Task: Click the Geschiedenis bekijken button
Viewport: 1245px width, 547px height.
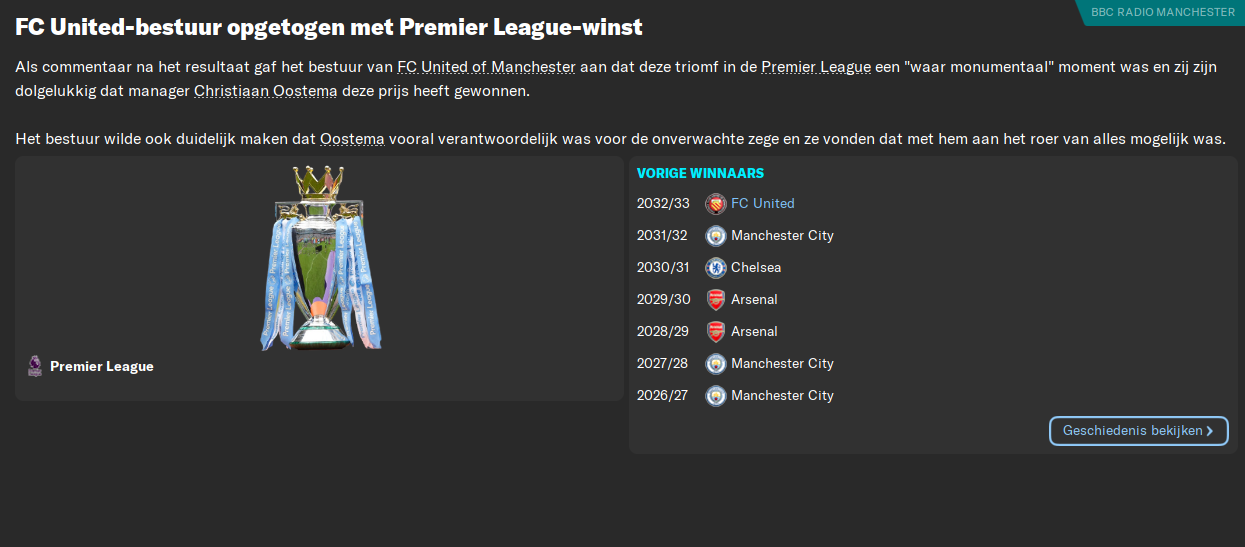Action: click(x=1138, y=431)
